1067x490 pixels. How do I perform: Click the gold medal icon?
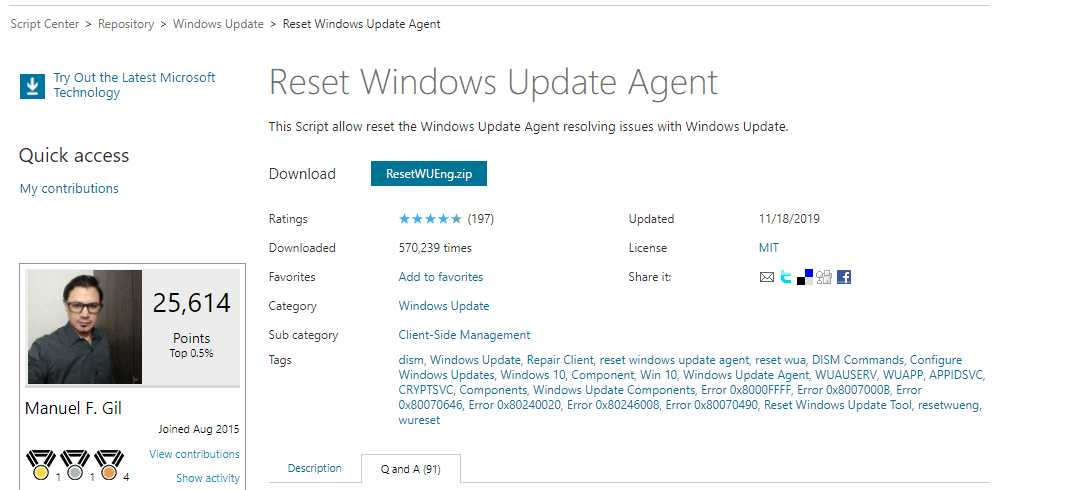point(41,465)
